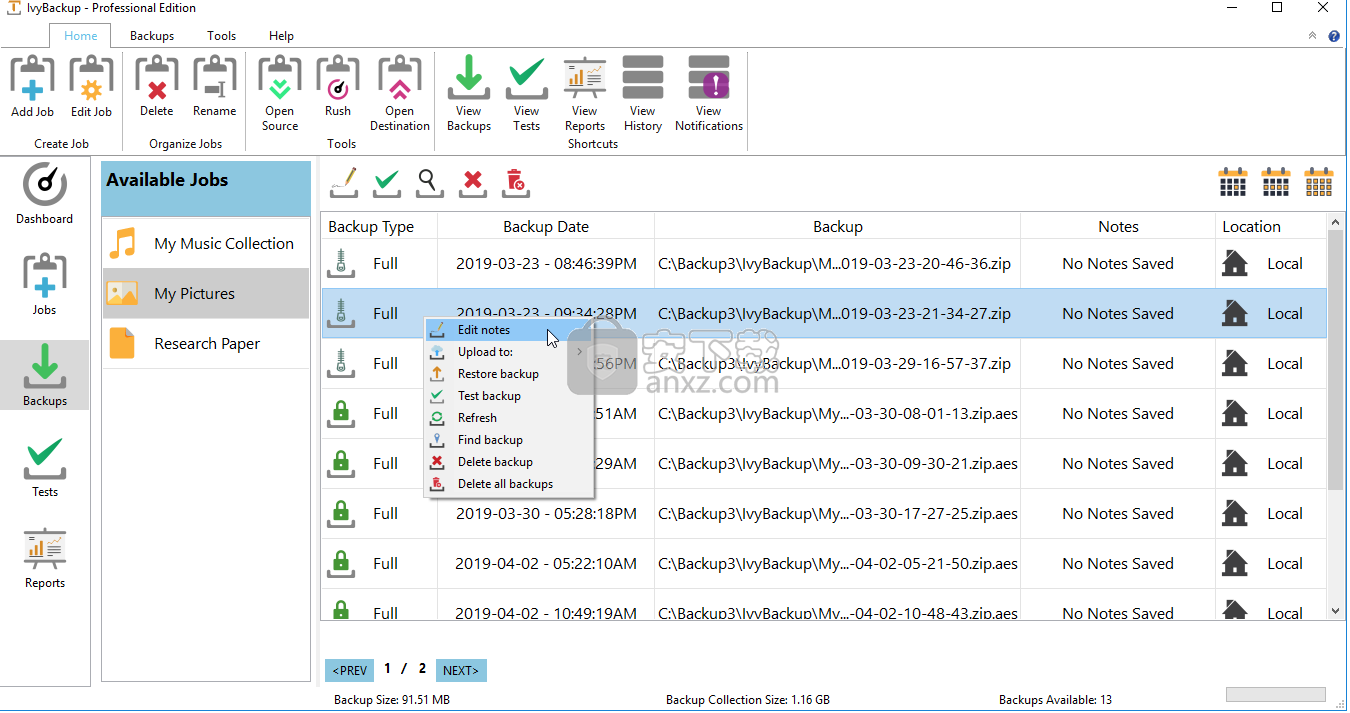Sort by Backup Date column header
This screenshot has height=713, width=1350.
coord(546,226)
